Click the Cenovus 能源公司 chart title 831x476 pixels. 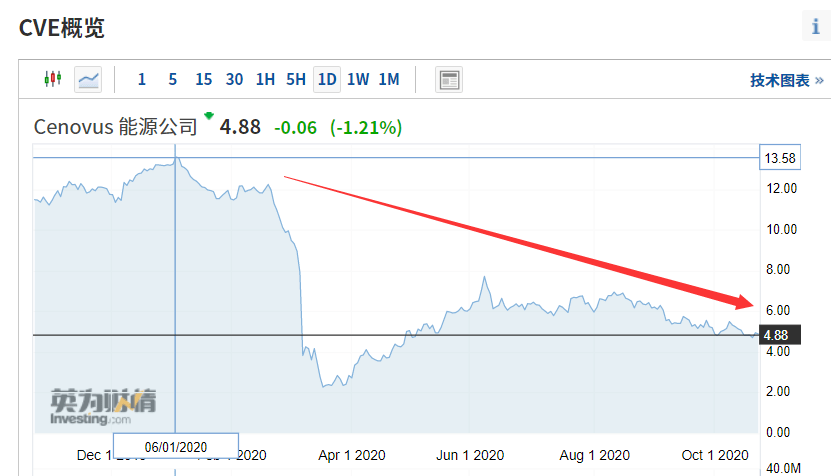coord(116,127)
